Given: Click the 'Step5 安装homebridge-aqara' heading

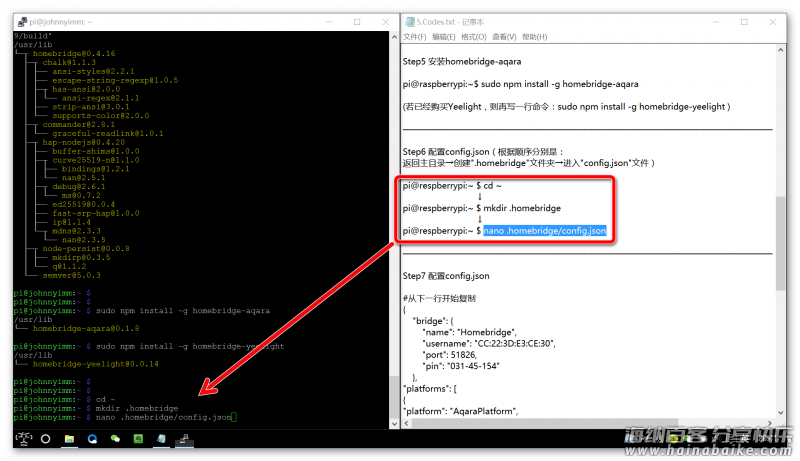Looking at the screenshot, I should [x=462, y=62].
